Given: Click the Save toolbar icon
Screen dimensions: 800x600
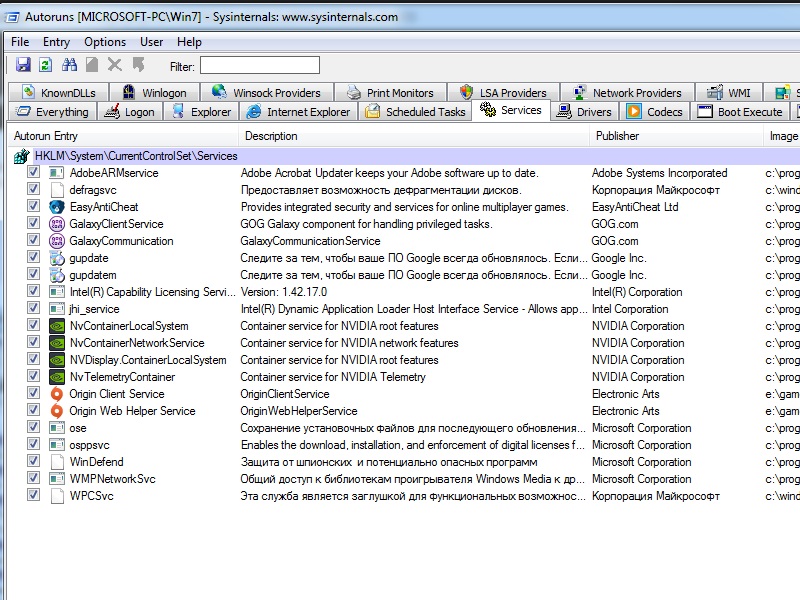Looking at the screenshot, I should click(23, 65).
